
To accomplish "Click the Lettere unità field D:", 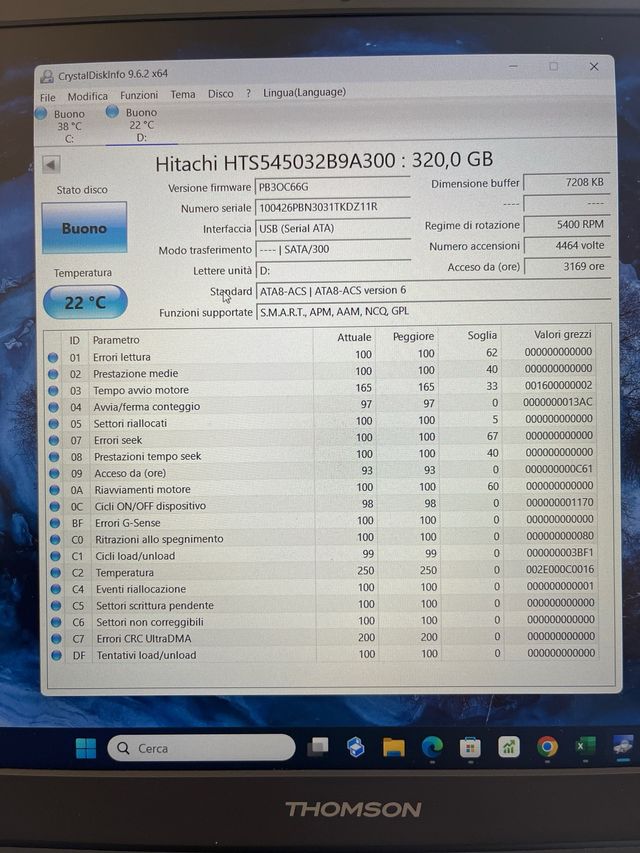I will [333, 270].
